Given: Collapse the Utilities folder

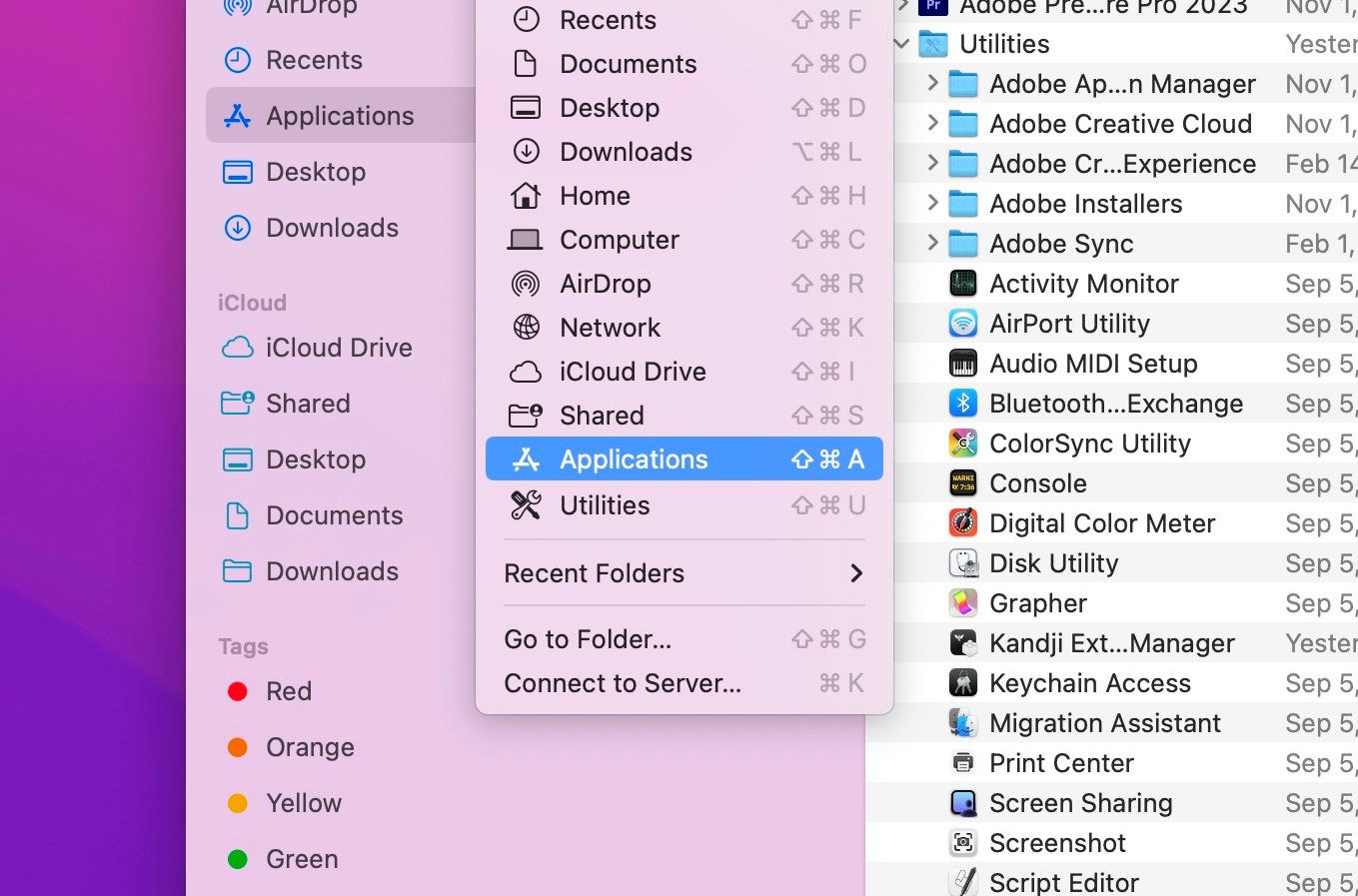Looking at the screenshot, I should pyautogui.click(x=902, y=44).
